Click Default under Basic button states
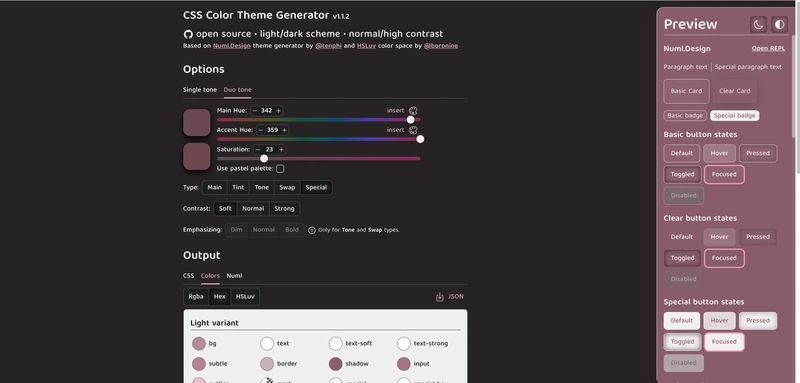 682,154
